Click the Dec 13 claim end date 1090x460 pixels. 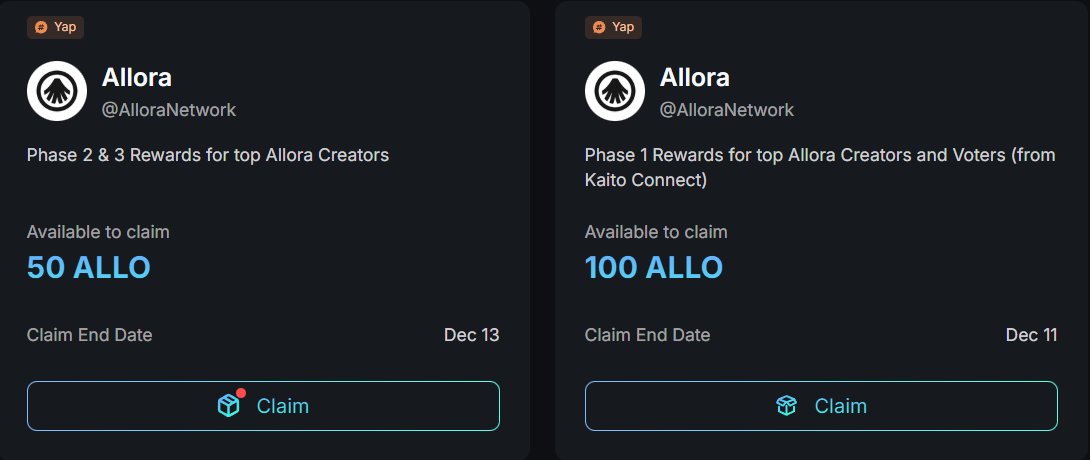point(472,335)
